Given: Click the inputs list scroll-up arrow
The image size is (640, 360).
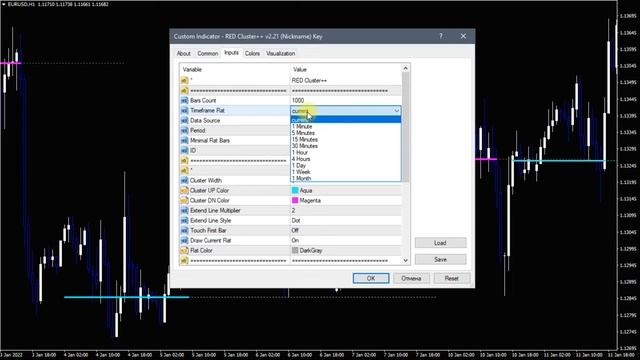Looking at the screenshot, I should pyautogui.click(x=405, y=69).
